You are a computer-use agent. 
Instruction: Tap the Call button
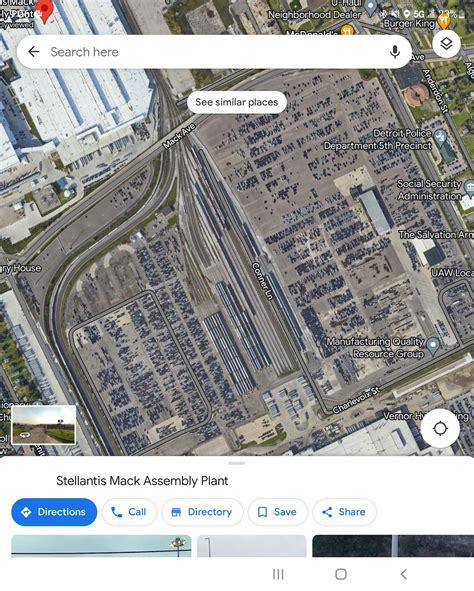(x=129, y=512)
